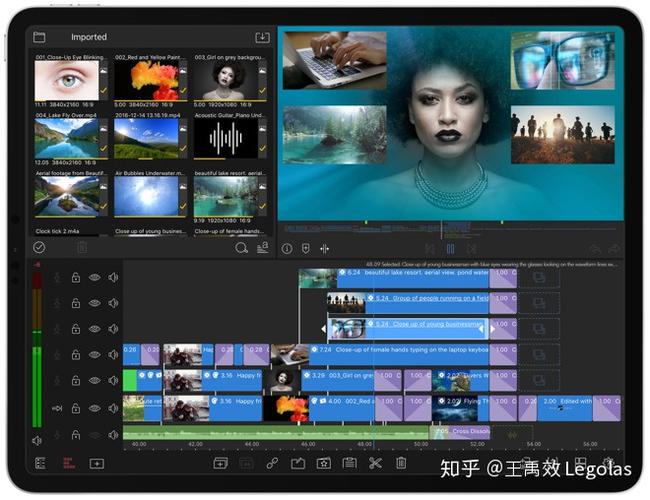
Task: Delete selected clip with timeline trash icon
Action: click(401, 463)
